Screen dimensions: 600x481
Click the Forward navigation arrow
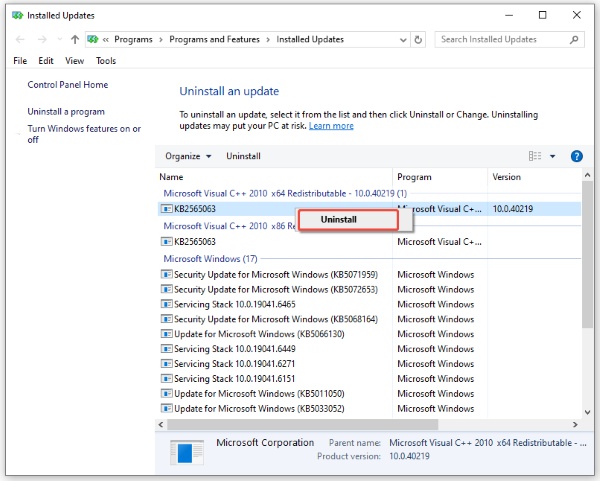(x=42, y=39)
